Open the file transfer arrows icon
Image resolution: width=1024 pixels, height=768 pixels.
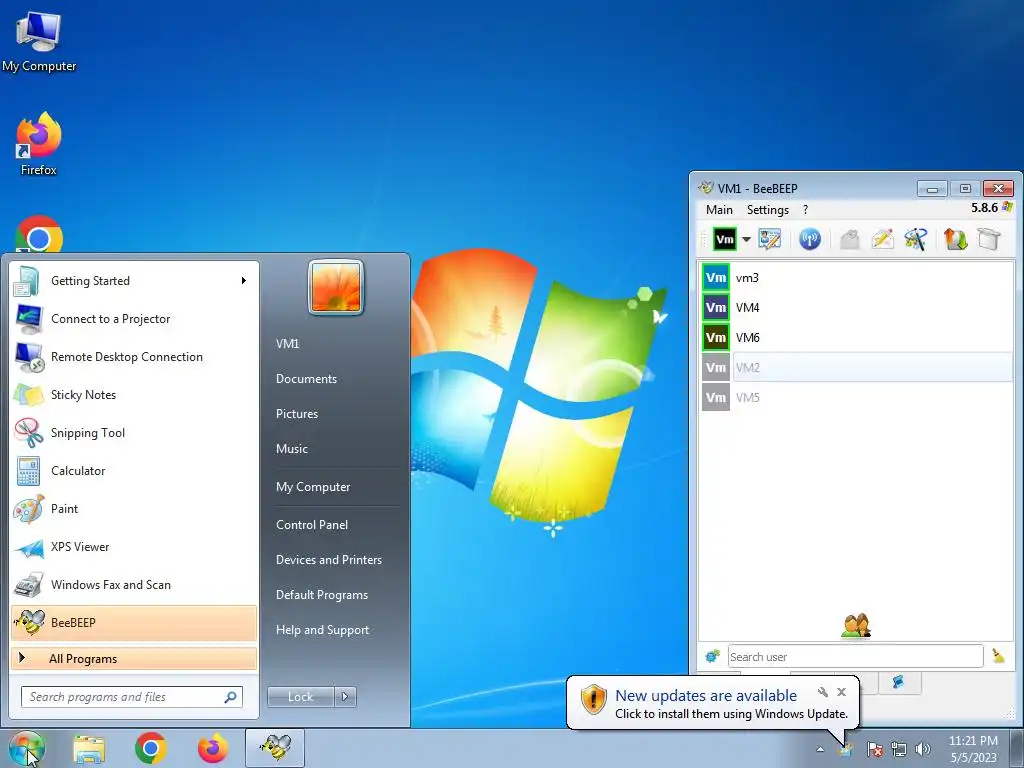955,239
